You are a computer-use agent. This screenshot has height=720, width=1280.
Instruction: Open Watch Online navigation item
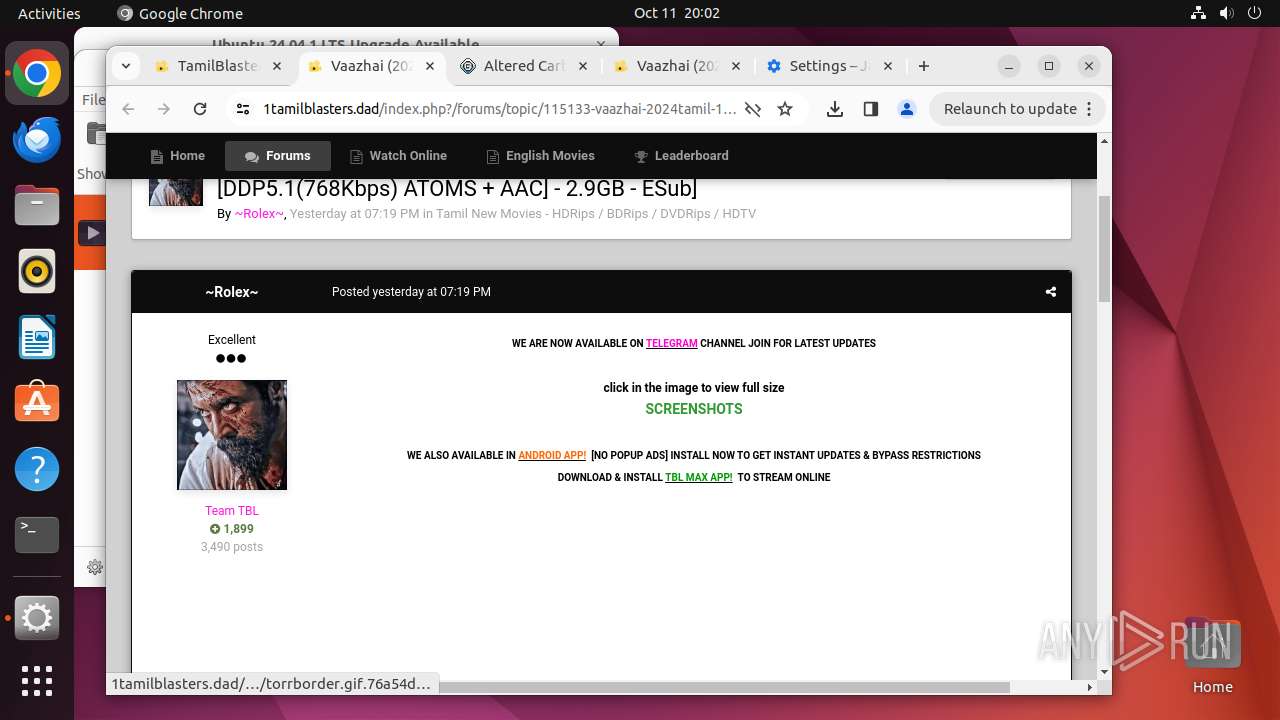[x=398, y=156]
